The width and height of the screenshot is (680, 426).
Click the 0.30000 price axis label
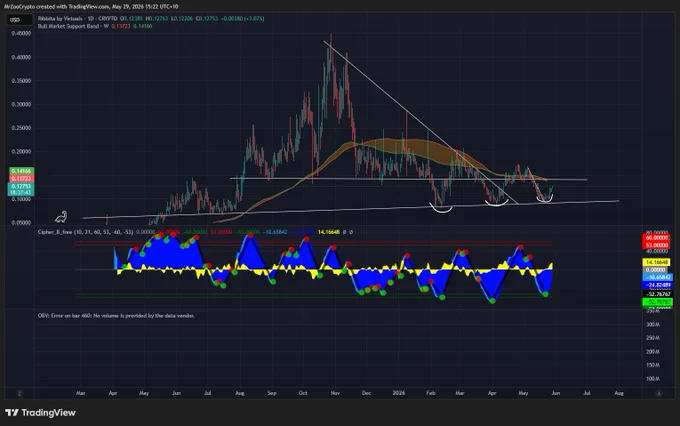point(21,105)
